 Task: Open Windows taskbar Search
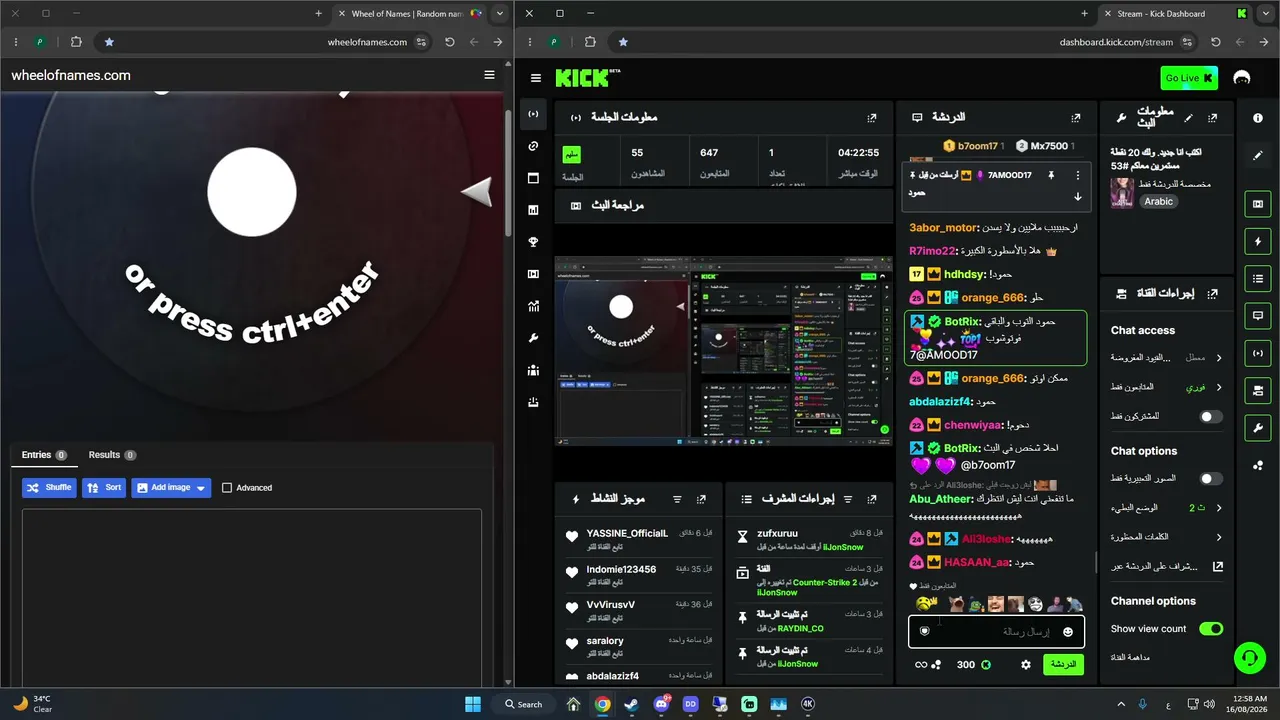coord(524,704)
